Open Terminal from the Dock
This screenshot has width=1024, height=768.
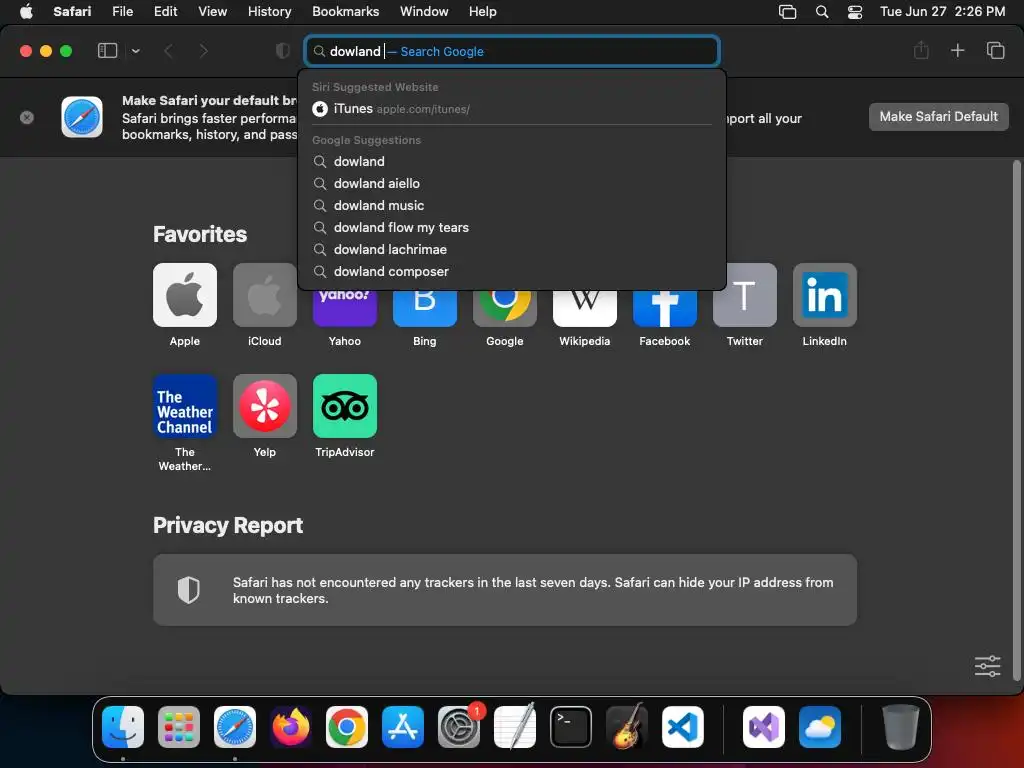pos(571,727)
